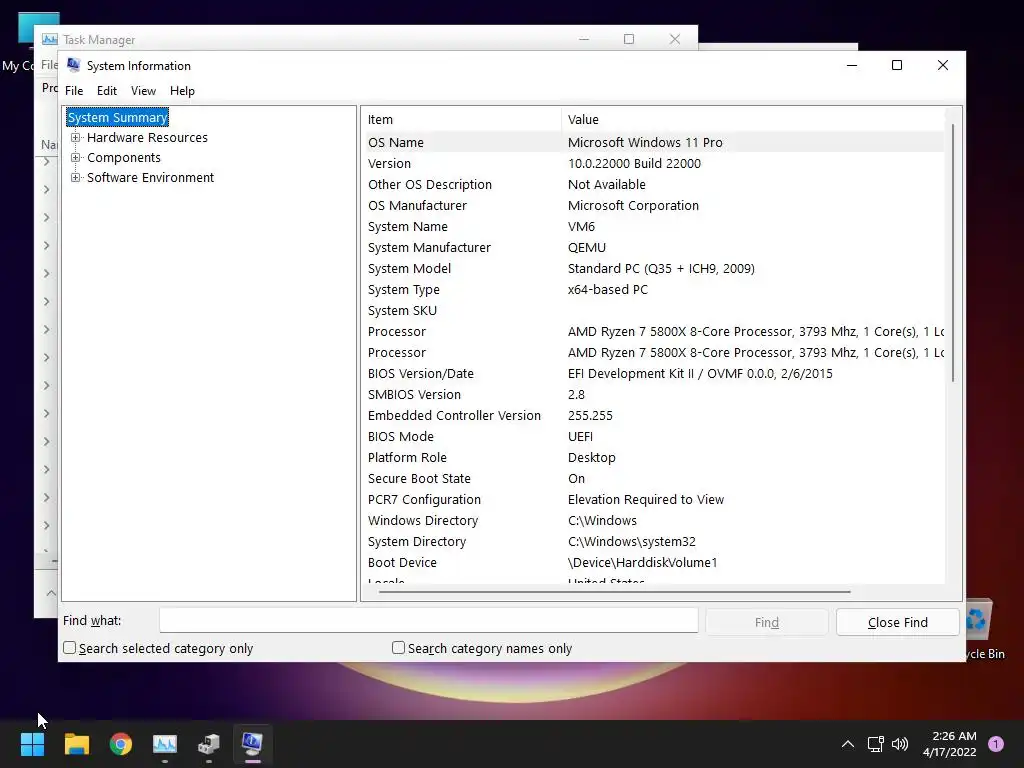Select the System Directory row
This screenshot has height=768, width=1024.
(x=654, y=541)
